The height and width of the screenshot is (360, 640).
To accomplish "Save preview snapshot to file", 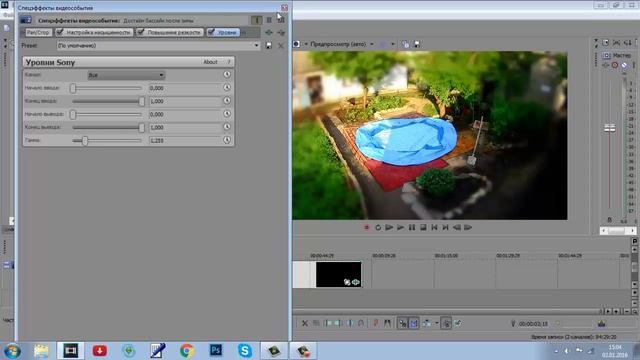I will pos(417,44).
